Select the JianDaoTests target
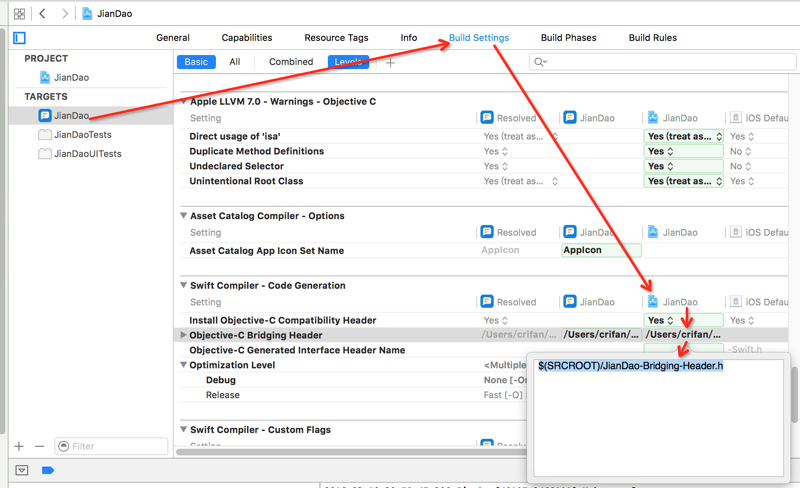Screen dimensions: 800x488 (x=75, y=135)
